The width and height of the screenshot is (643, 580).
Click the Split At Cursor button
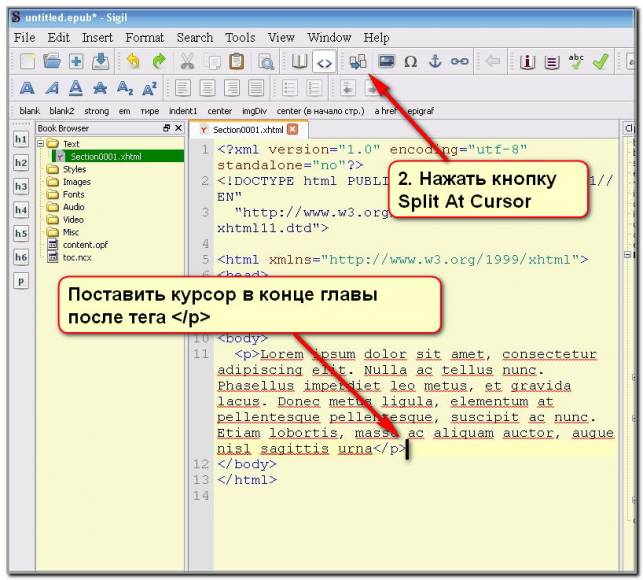click(358, 62)
